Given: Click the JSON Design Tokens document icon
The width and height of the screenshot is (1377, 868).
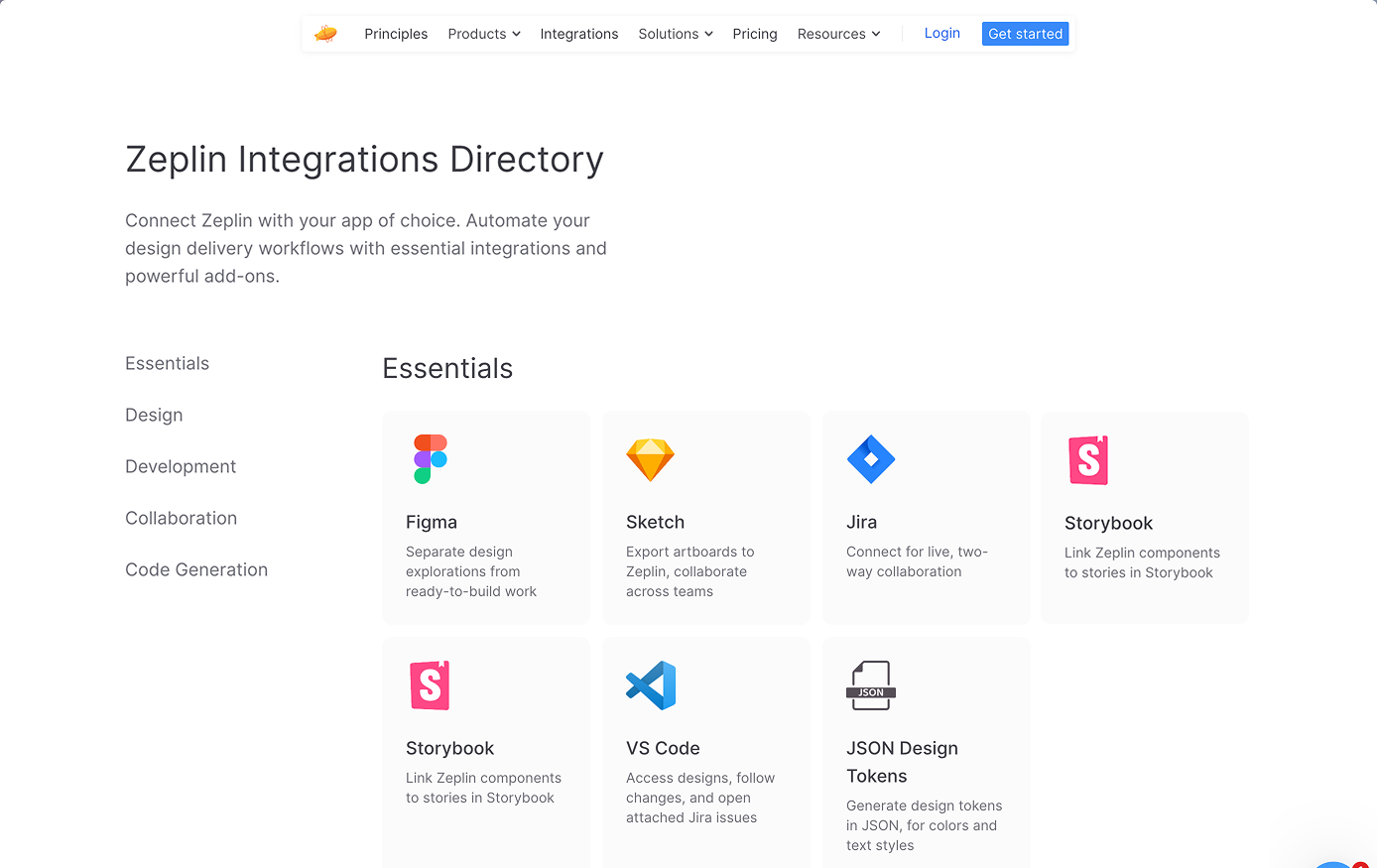Looking at the screenshot, I should pyautogui.click(x=871, y=684).
